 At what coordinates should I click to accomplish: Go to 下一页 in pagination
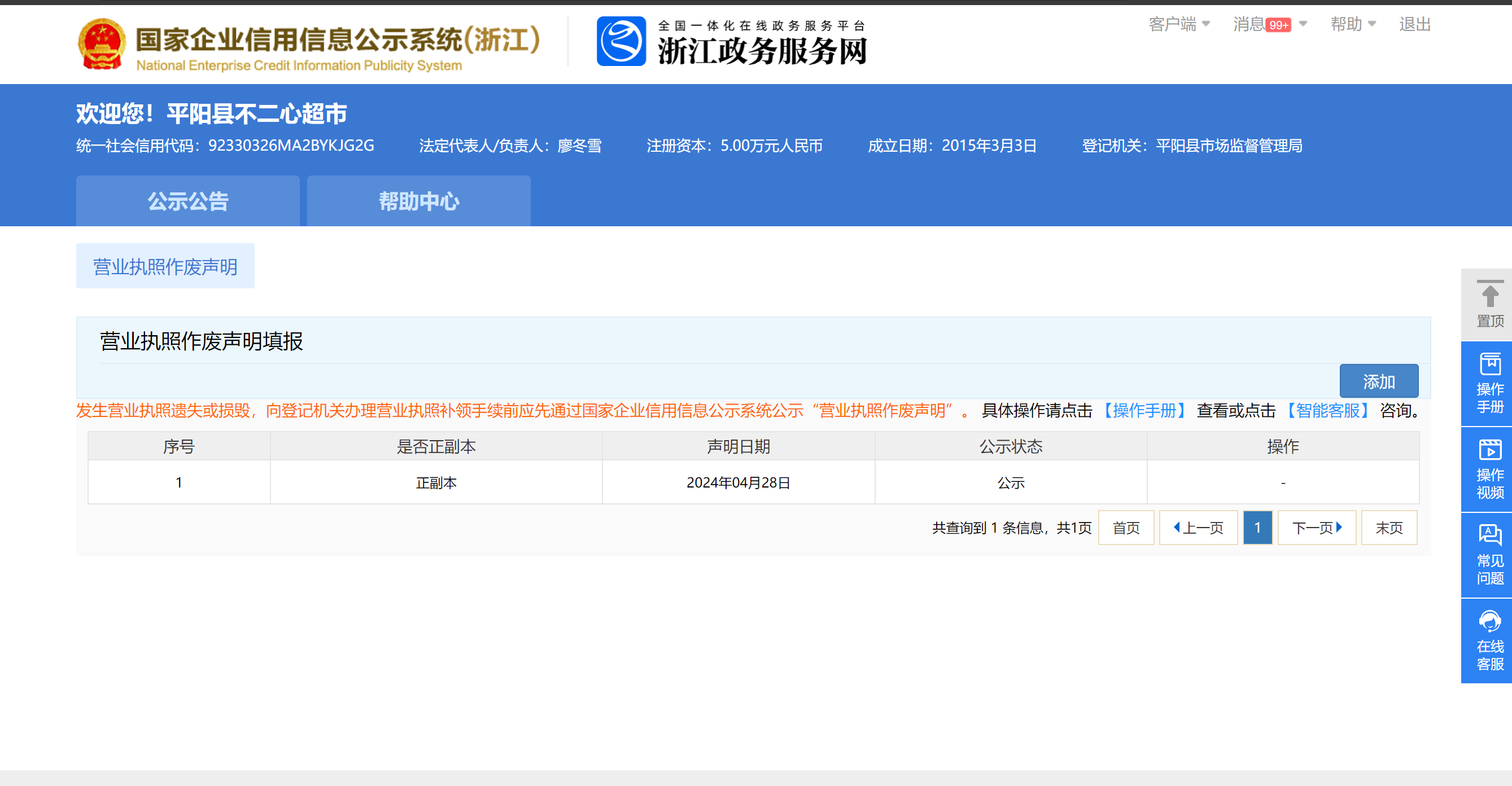(x=1316, y=528)
